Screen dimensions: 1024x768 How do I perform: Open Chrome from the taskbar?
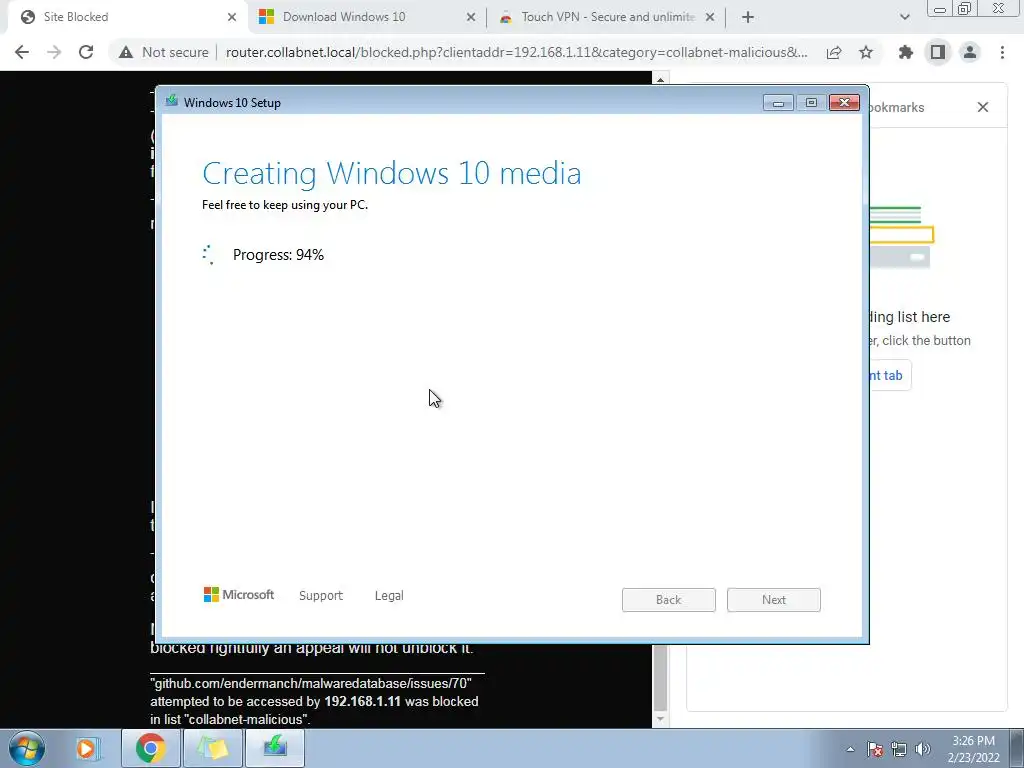pyautogui.click(x=150, y=748)
